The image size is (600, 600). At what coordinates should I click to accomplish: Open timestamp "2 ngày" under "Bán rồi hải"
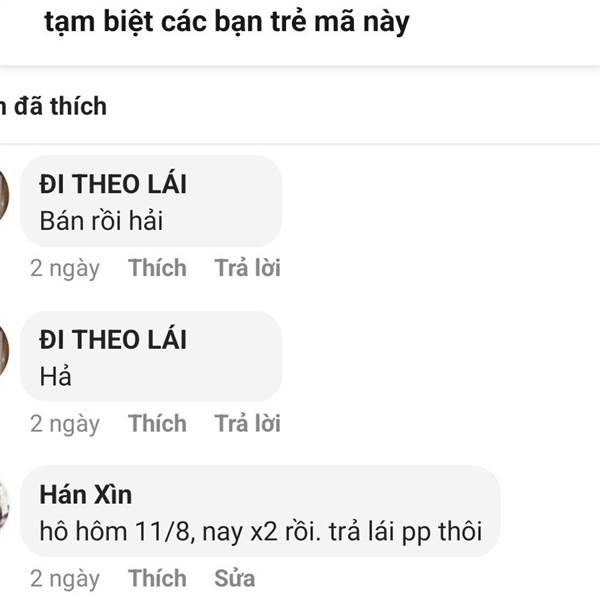pos(65,269)
